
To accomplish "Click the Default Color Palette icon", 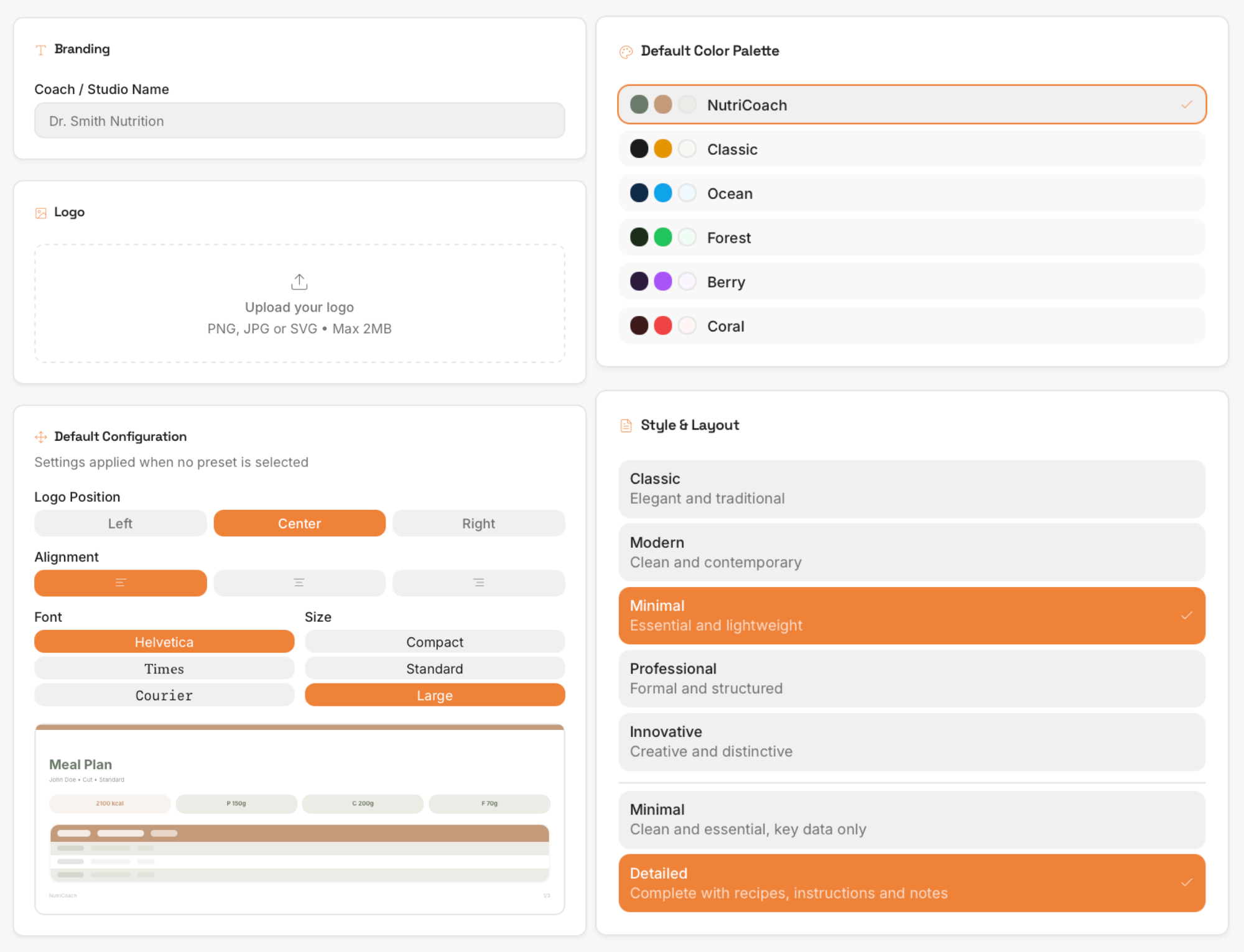I will pos(626,52).
